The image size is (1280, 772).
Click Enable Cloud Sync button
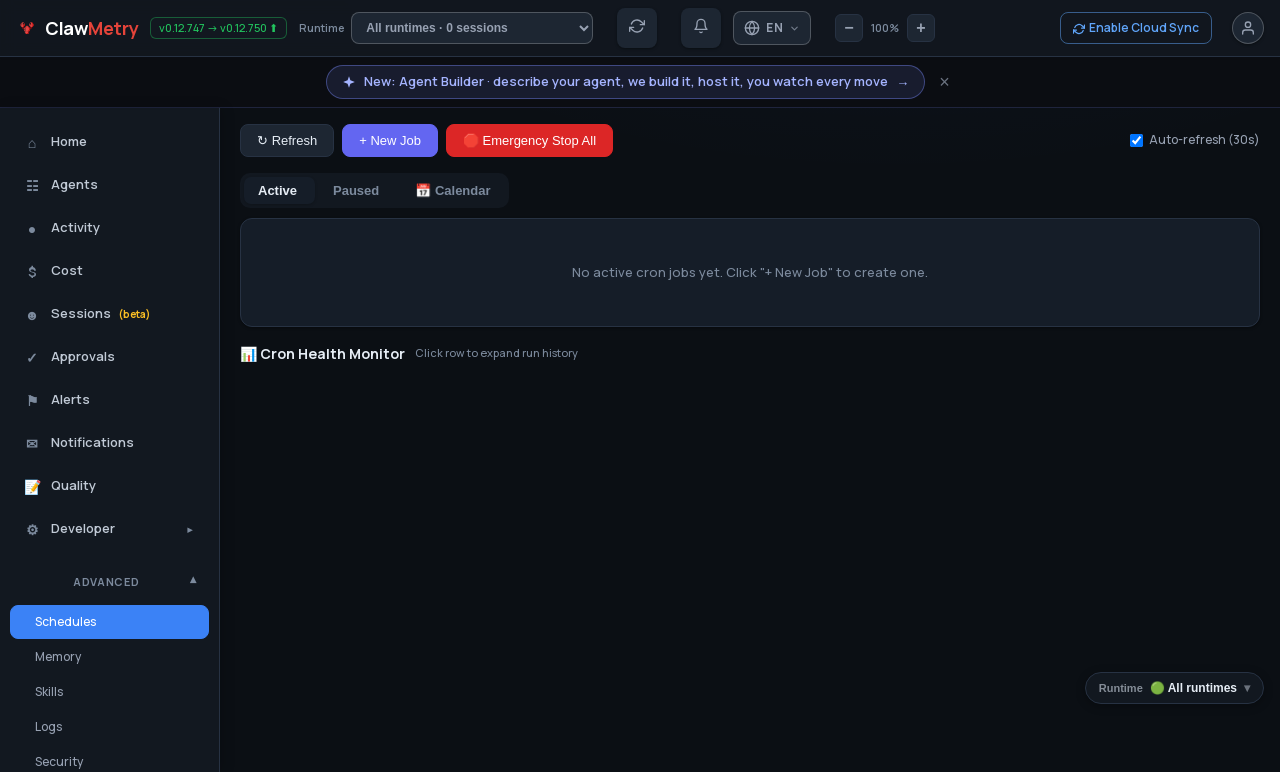click(x=1136, y=28)
